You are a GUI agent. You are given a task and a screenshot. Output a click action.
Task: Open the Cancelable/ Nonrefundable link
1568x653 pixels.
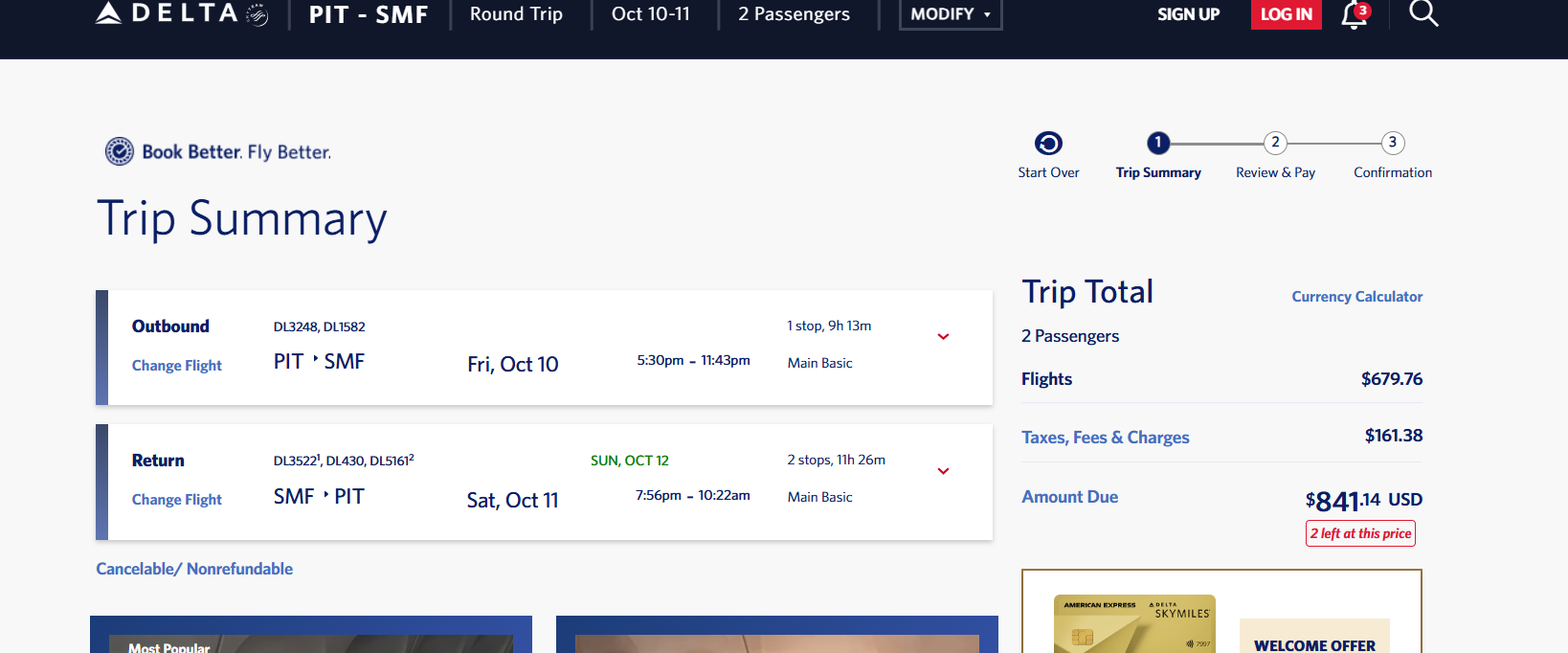pos(194,569)
